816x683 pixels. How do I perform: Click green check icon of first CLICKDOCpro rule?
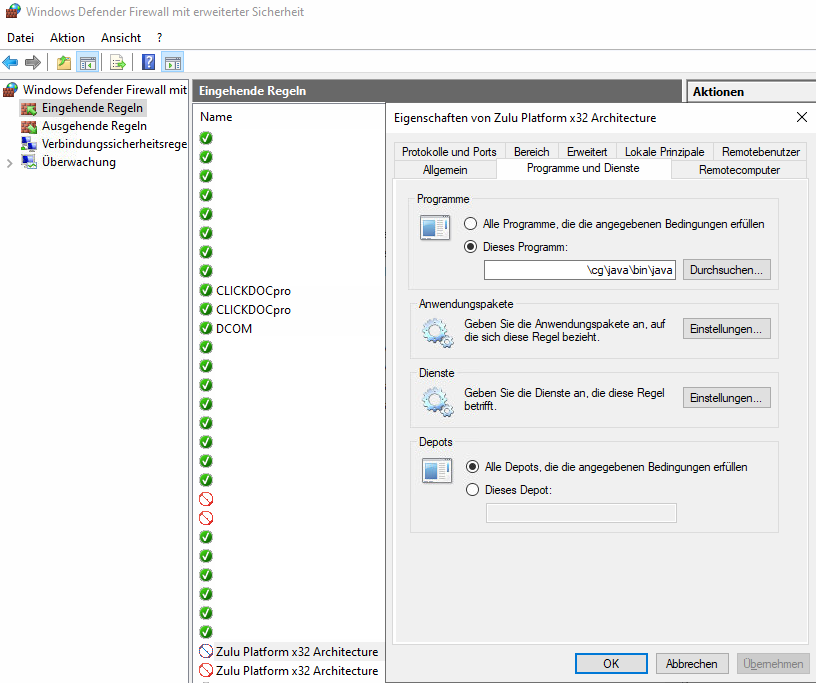(206, 290)
